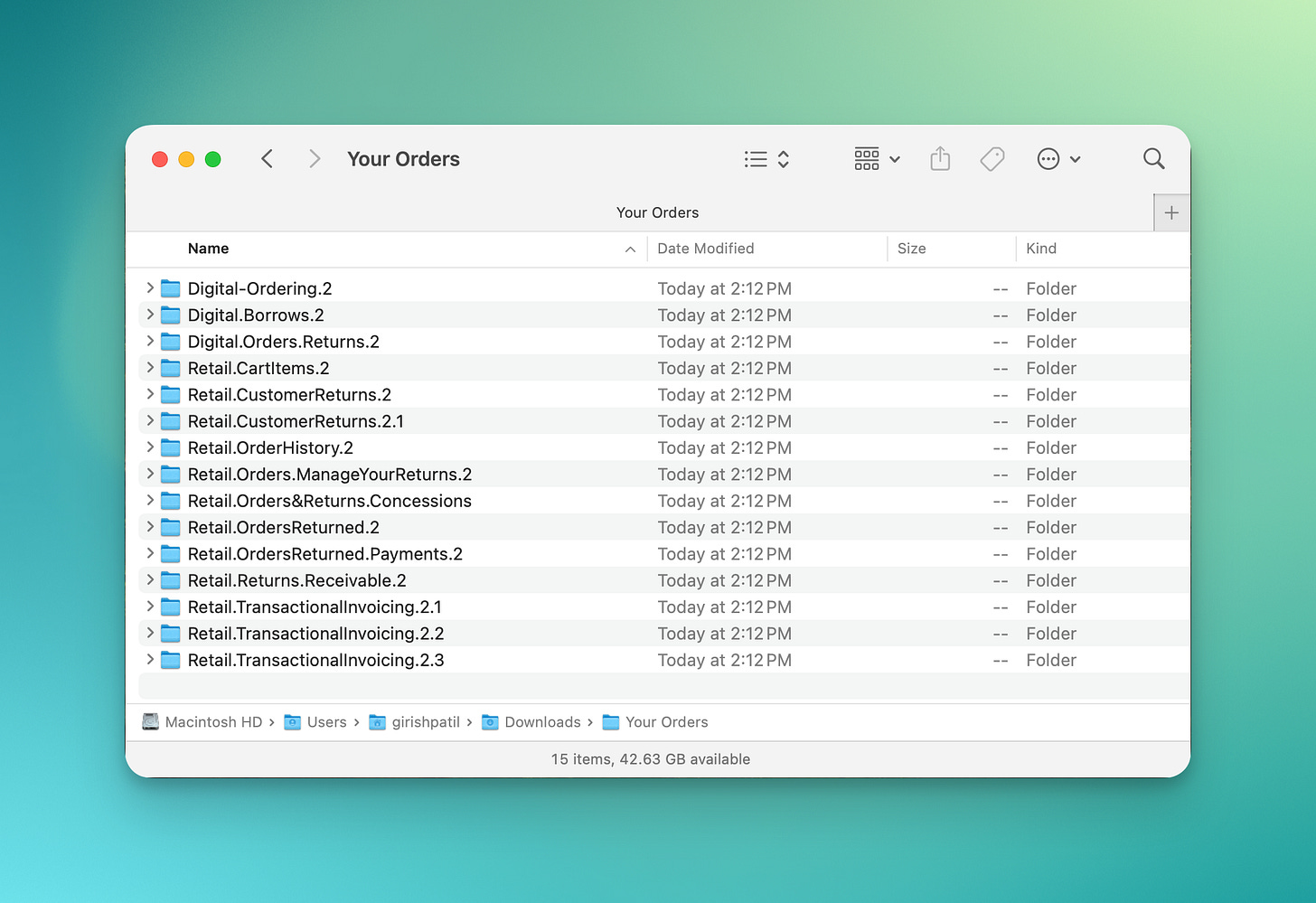
Task: Open the list view switcher
Action: pyautogui.click(x=766, y=159)
